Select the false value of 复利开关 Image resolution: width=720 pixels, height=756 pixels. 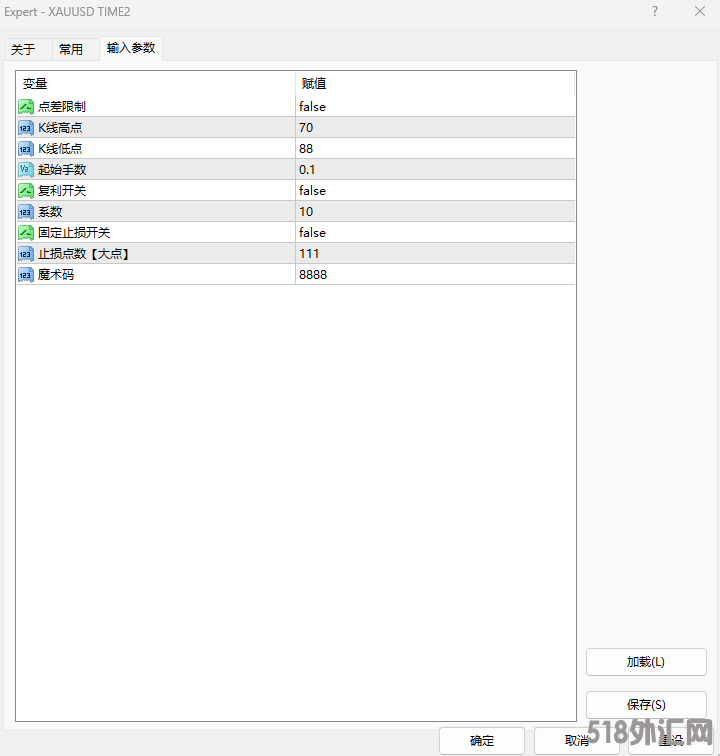tap(312, 191)
